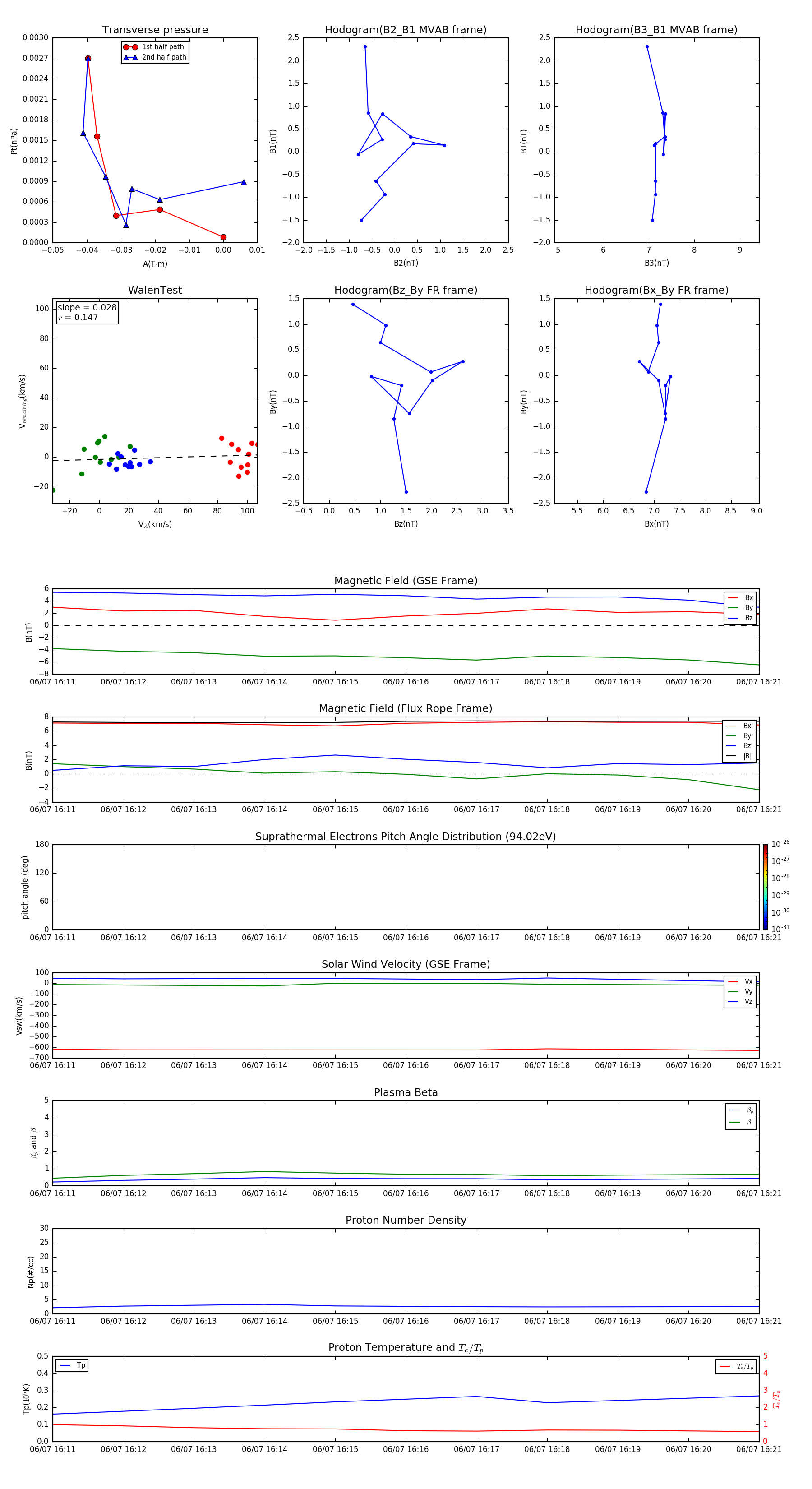Click the "Tp(10^6K)" y-axis label
This screenshot has height=1489, width=812.
(26, 1399)
